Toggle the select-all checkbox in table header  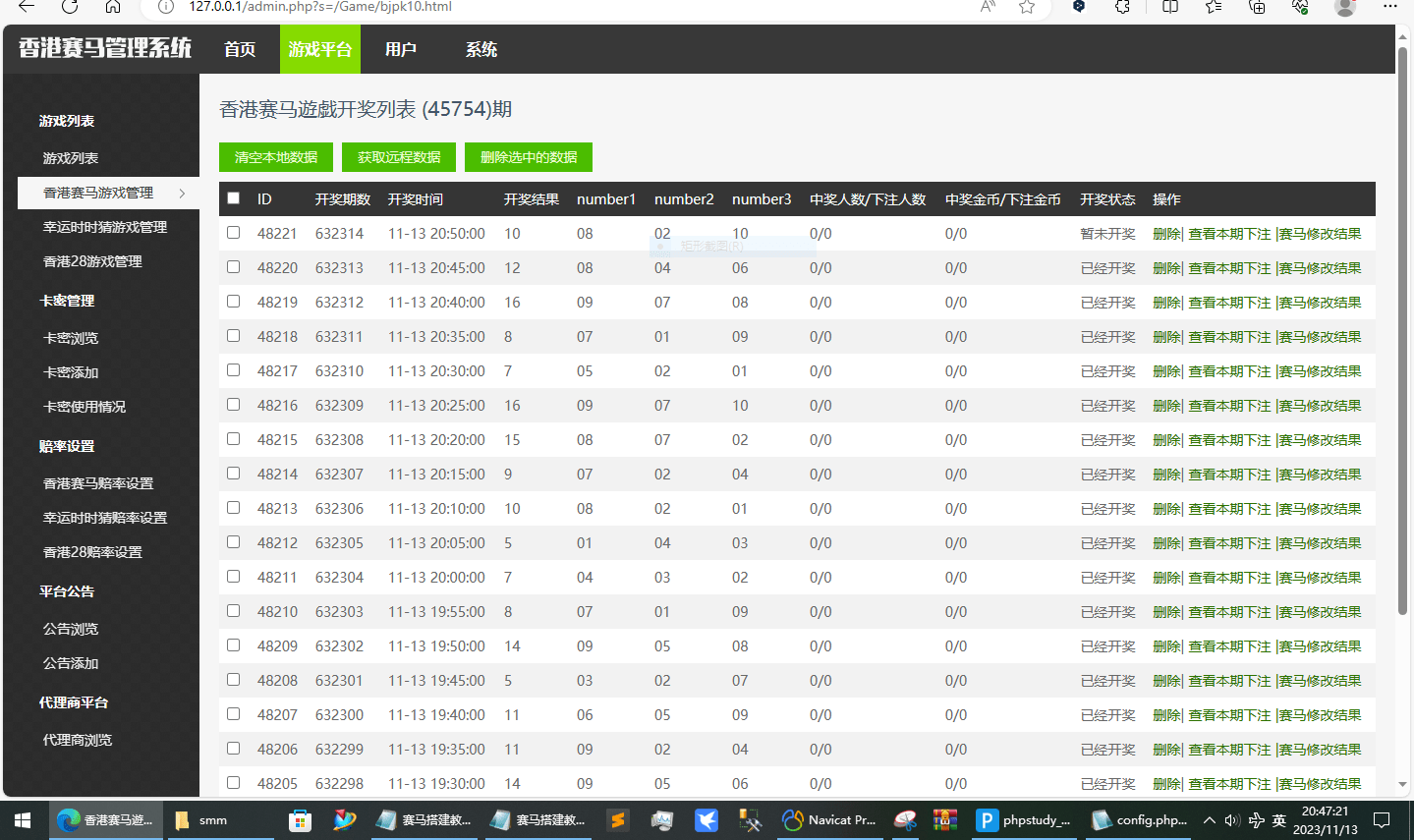(233, 197)
